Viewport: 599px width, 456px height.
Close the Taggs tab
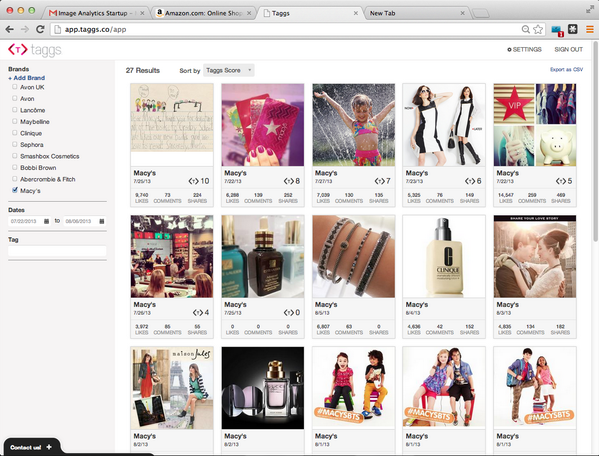[356, 13]
